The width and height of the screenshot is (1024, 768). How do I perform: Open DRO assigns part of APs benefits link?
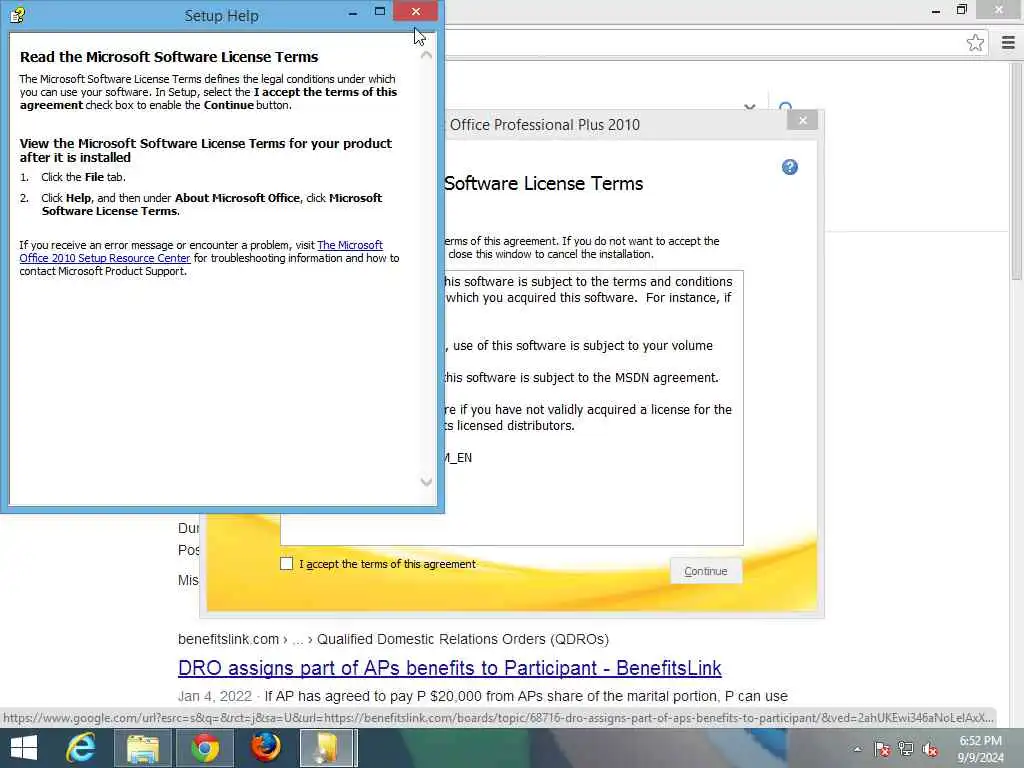[x=449, y=667]
